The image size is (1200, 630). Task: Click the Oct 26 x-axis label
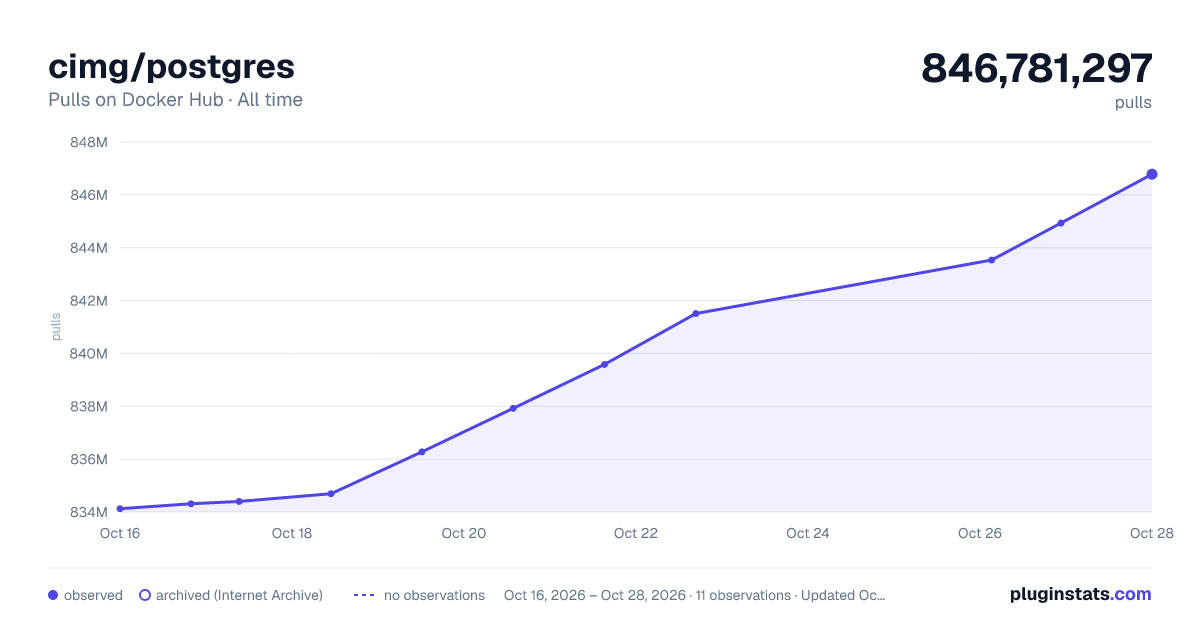(x=980, y=533)
